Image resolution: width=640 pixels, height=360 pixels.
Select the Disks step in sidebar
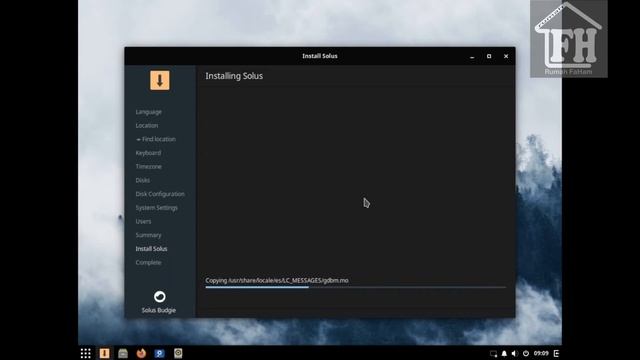click(x=142, y=180)
